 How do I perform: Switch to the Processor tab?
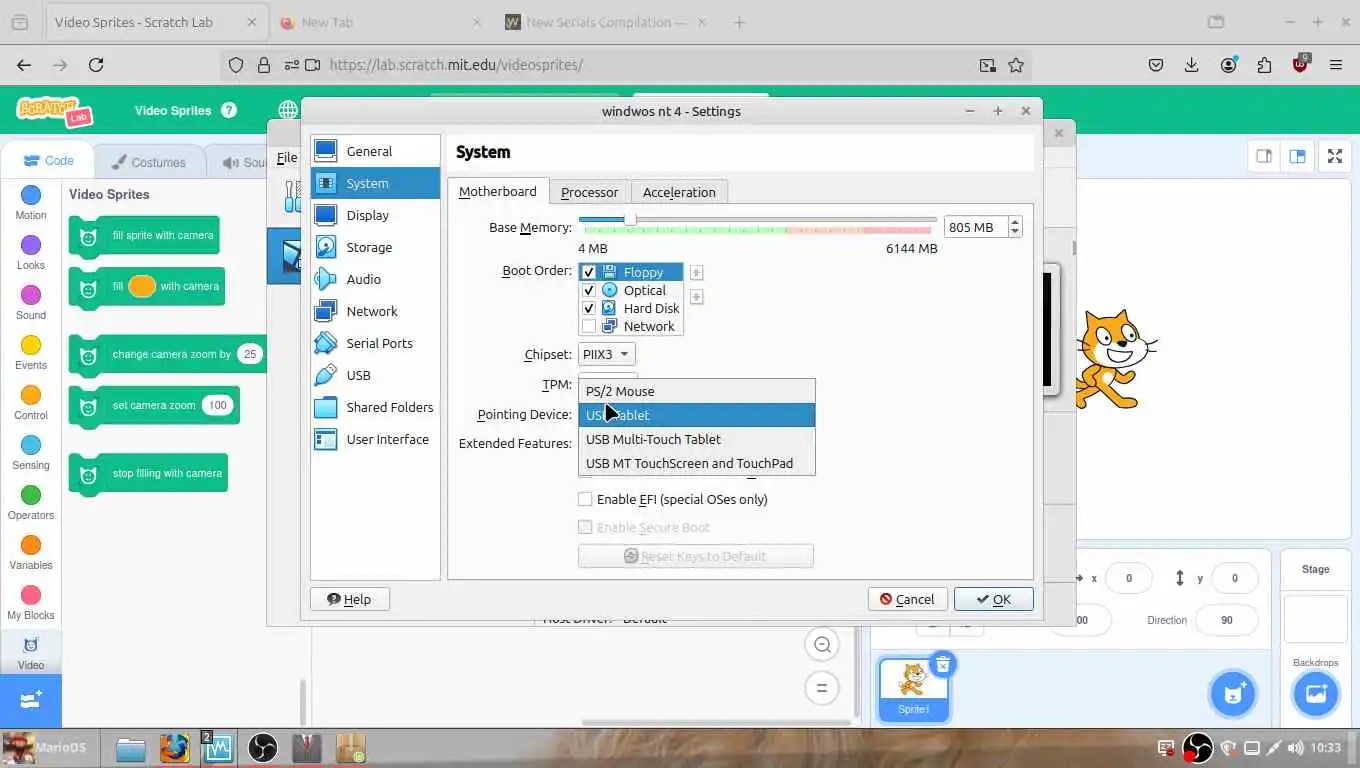click(590, 192)
